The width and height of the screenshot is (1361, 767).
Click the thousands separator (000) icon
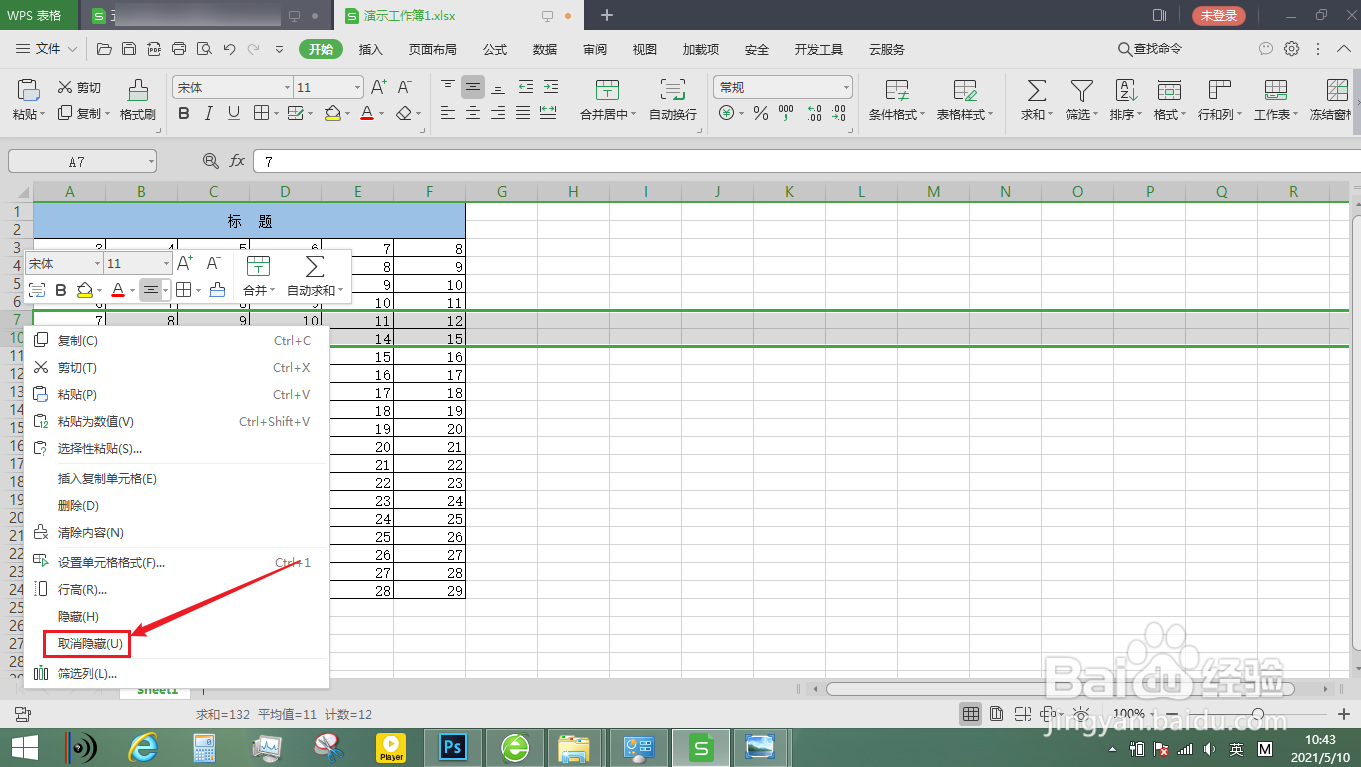[x=786, y=114]
